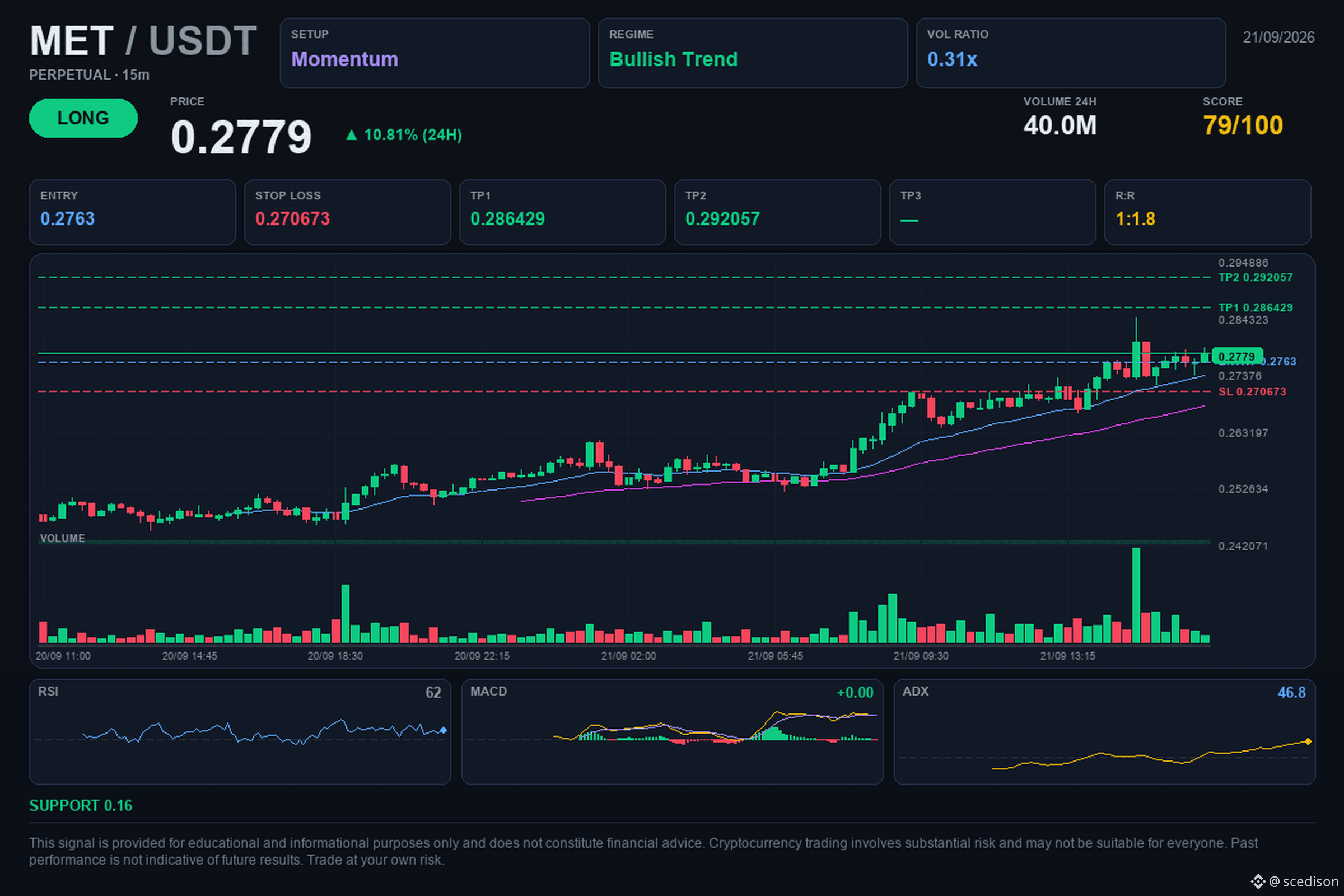Click the STOP LOSS 0.270673 box
Image resolution: width=1344 pixels, height=896 pixels.
pyautogui.click(x=347, y=212)
